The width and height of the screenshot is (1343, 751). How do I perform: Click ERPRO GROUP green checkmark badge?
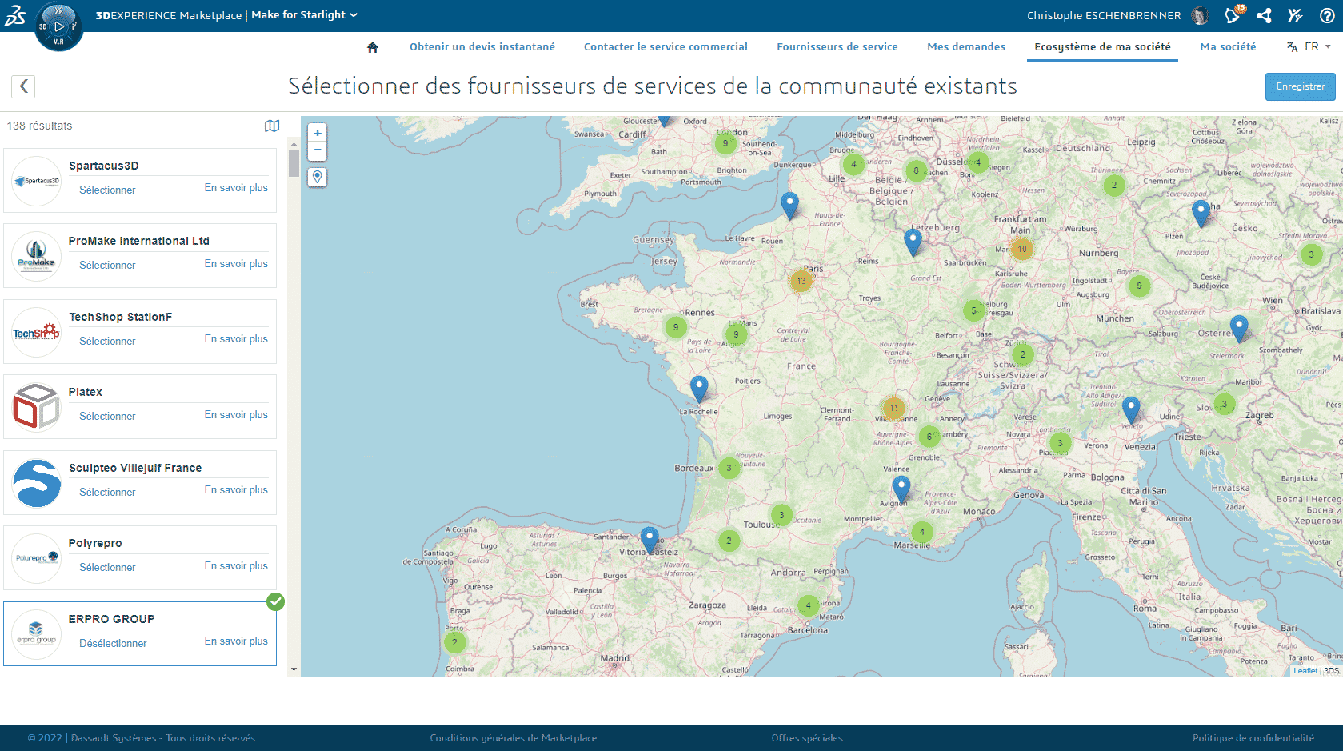(x=276, y=601)
